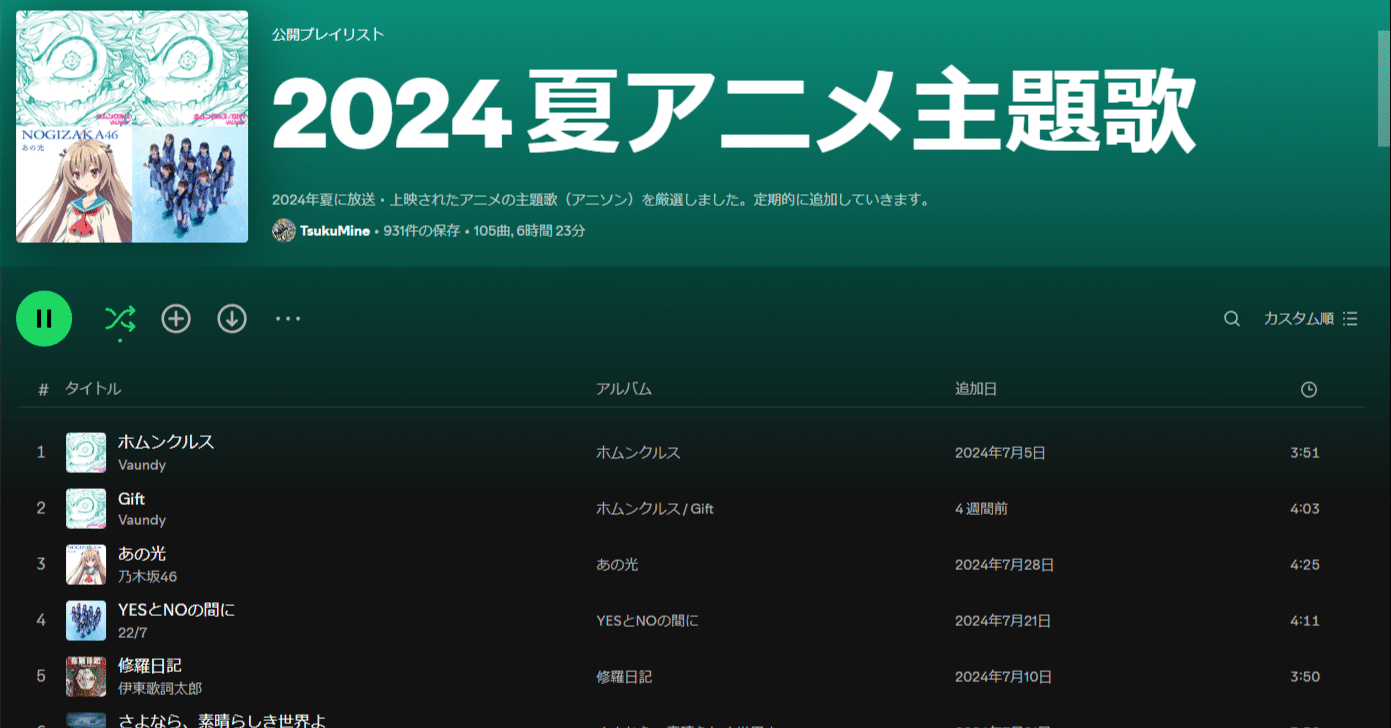The image size is (1391, 728).
Task: Open the あの光 album link
Action: tap(617, 565)
